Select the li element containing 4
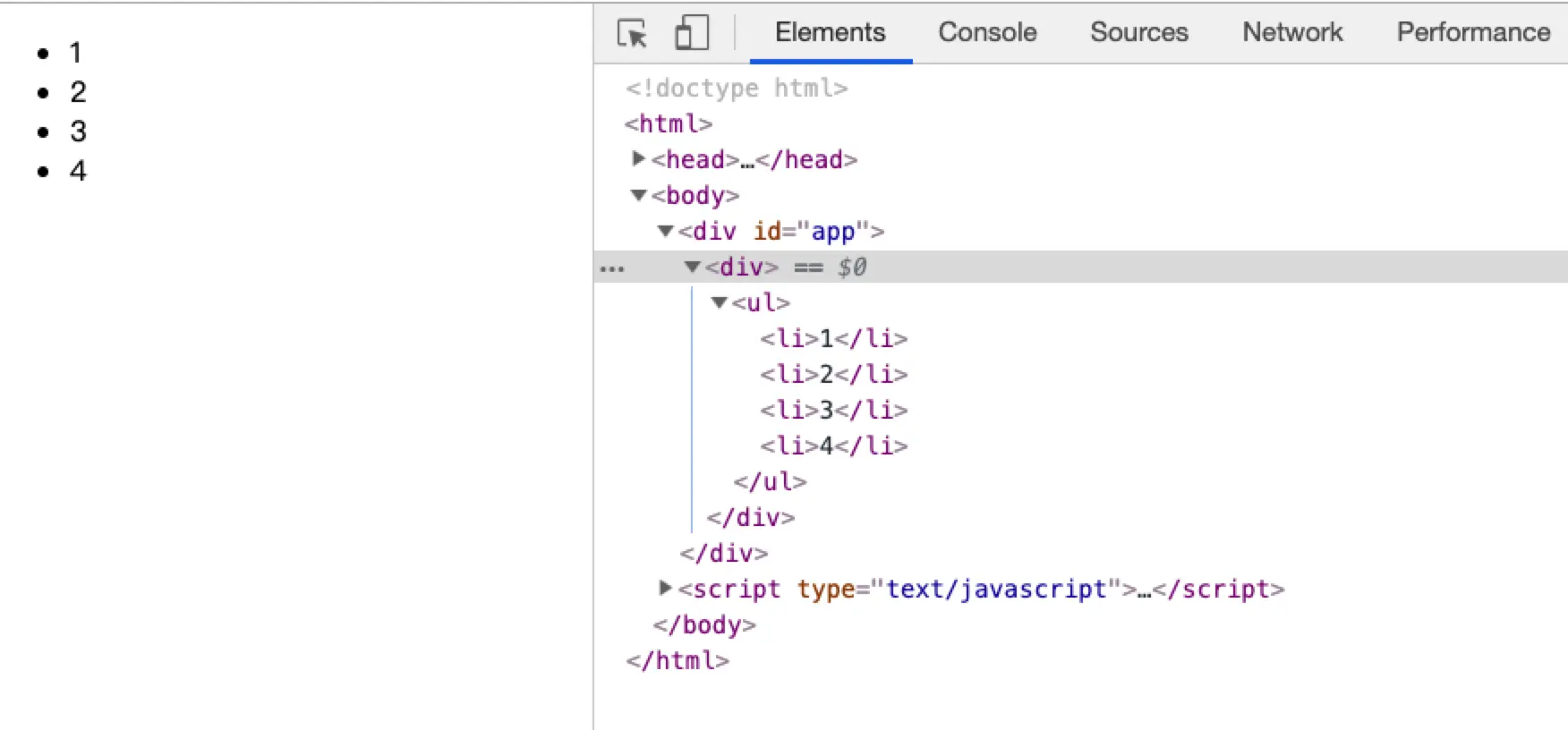 833,446
